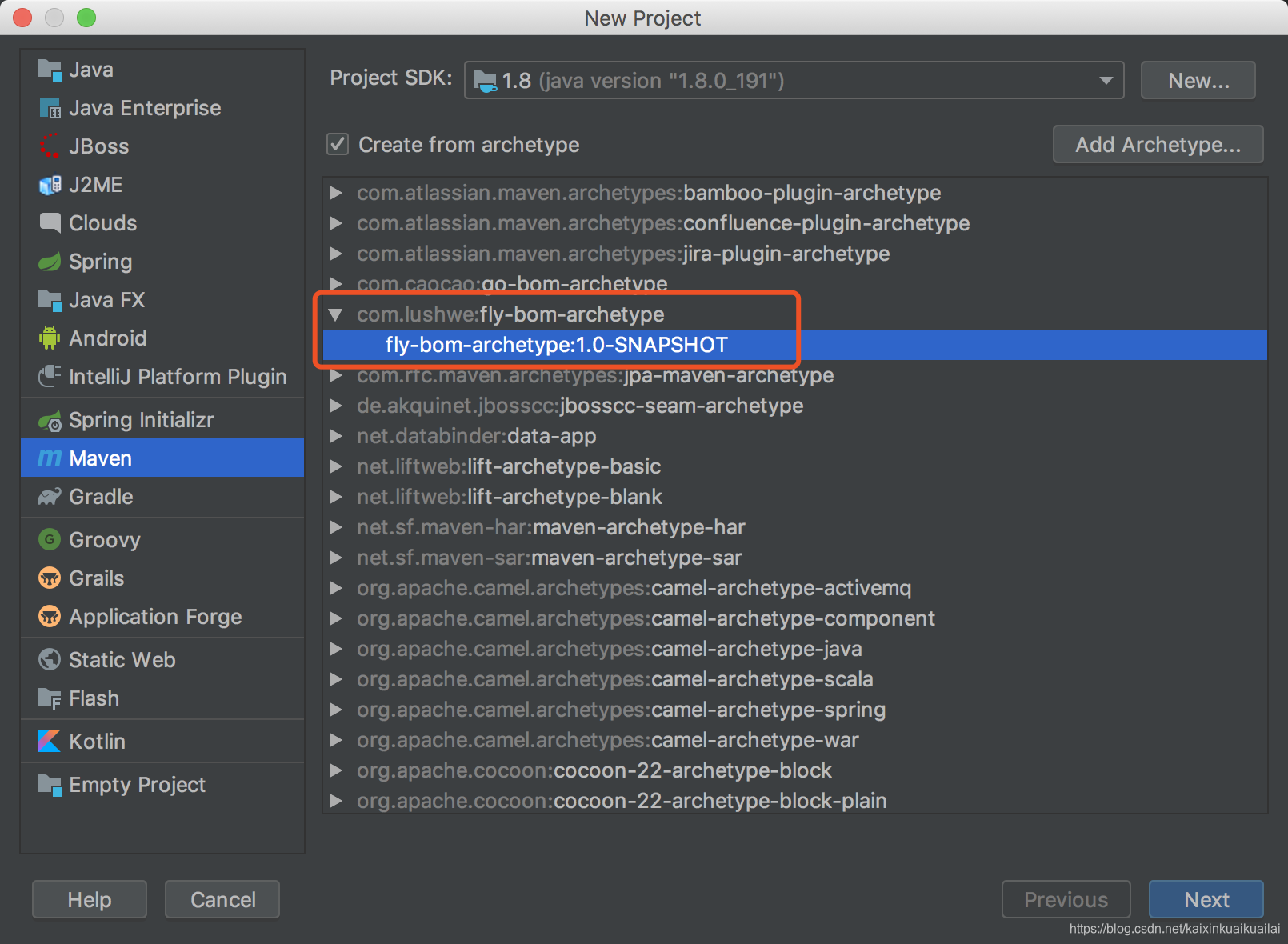This screenshot has height=944, width=1288.
Task: Click the Cancel button
Action: click(x=222, y=899)
